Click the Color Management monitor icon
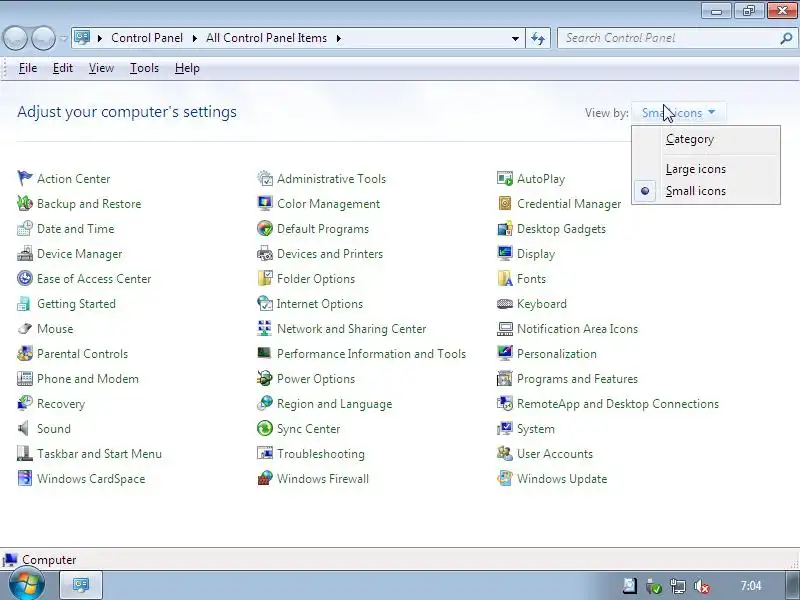Image resolution: width=800 pixels, height=600 pixels. click(265, 203)
